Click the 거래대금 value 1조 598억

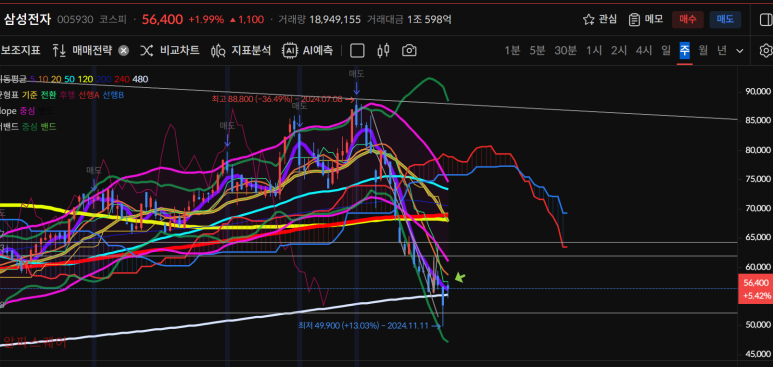[x=429, y=19]
